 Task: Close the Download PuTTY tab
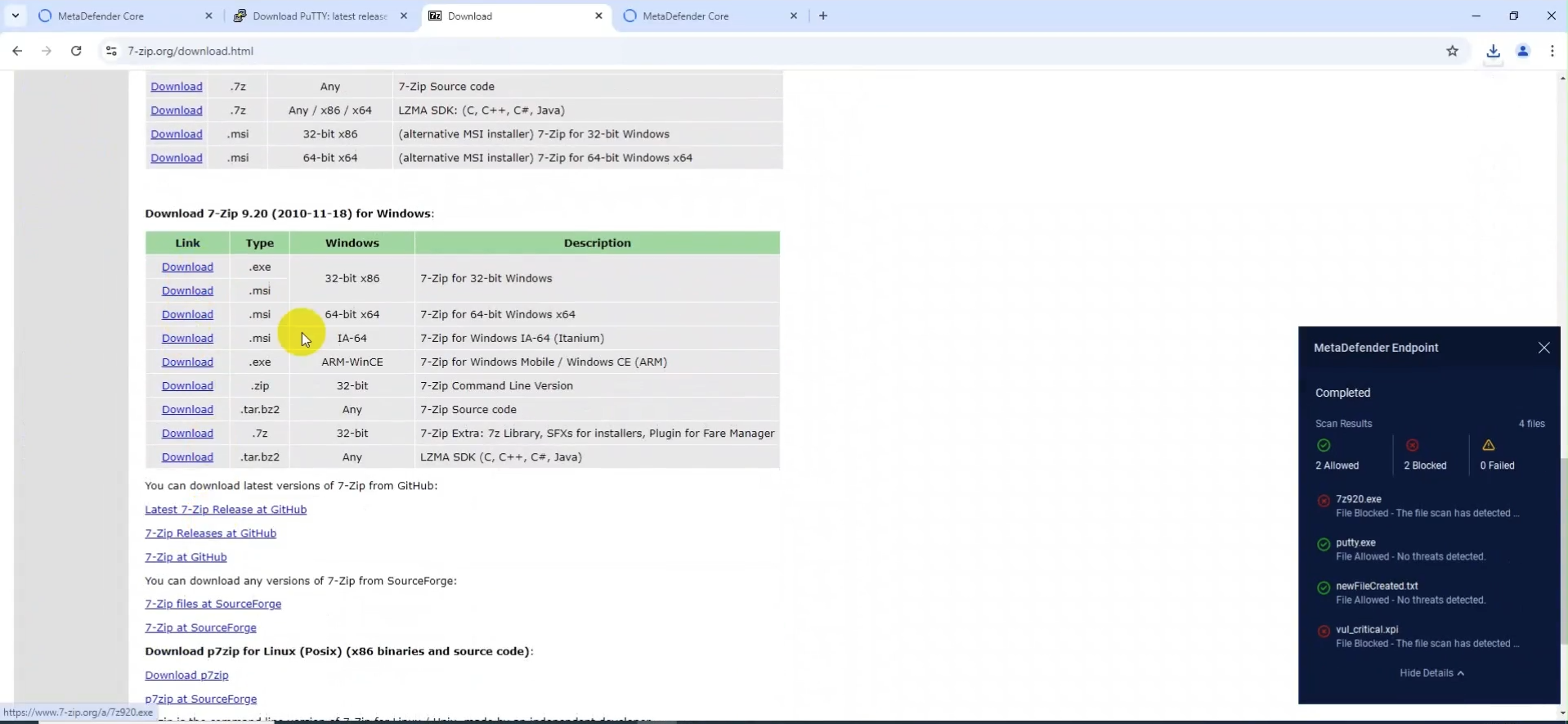(x=404, y=16)
